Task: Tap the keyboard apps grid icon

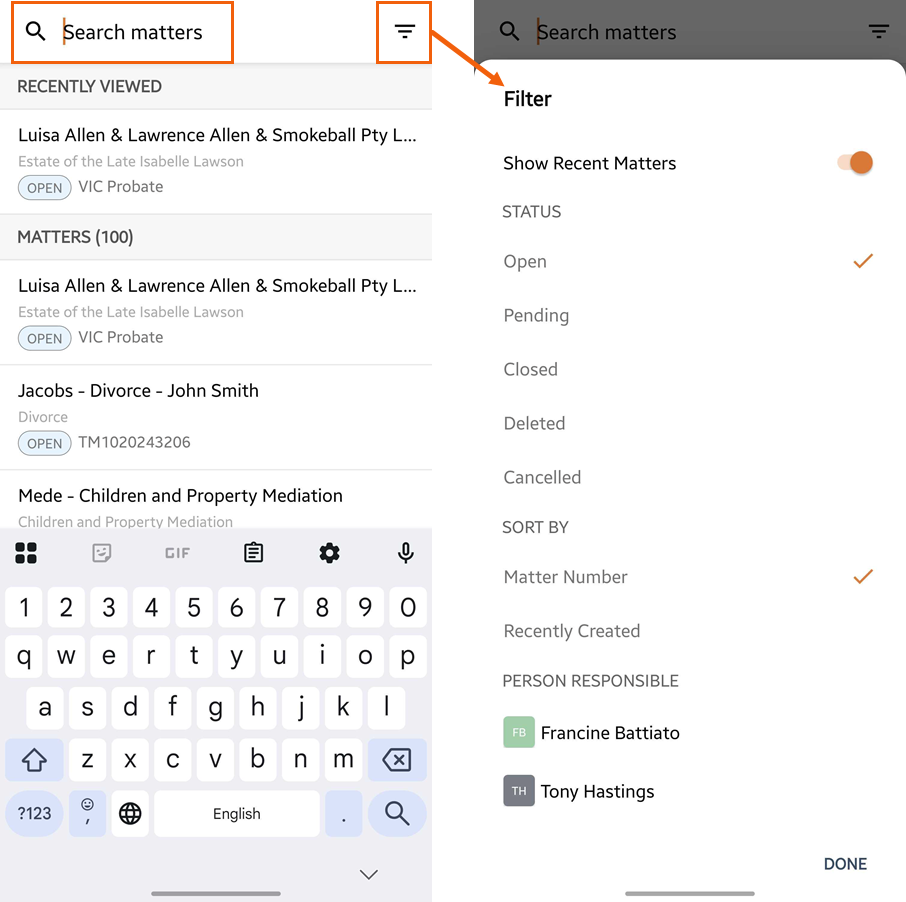Action: (x=26, y=553)
